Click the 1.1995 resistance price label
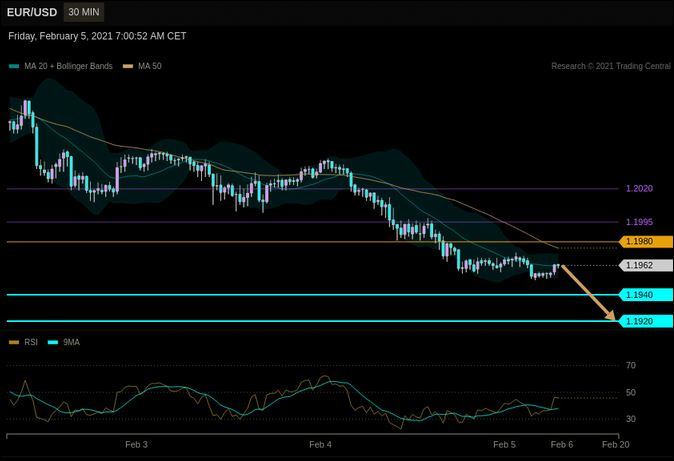Image resolution: width=674 pixels, height=461 pixels. (x=639, y=222)
